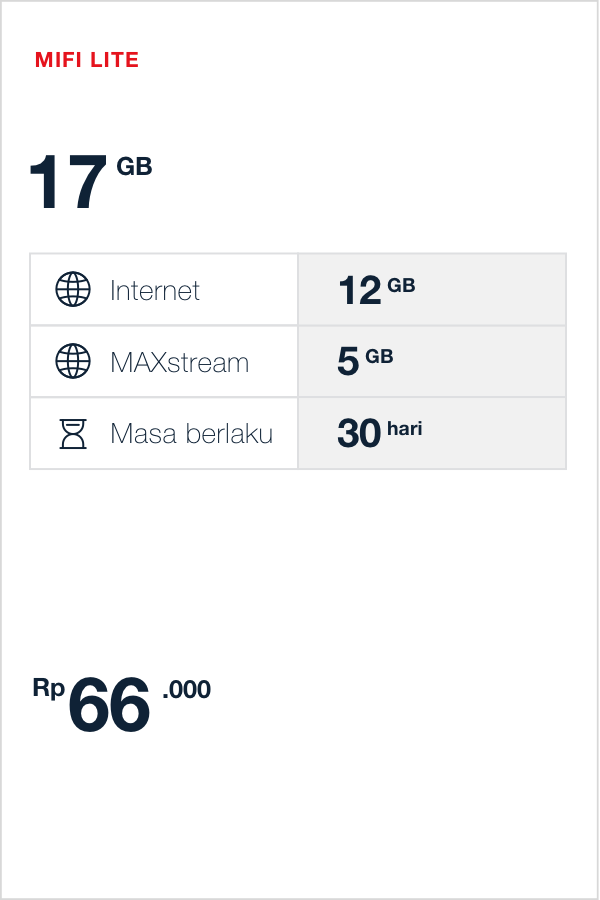Click the 30 validity number
This screenshot has width=600, height=900.
pyautogui.click(x=359, y=434)
